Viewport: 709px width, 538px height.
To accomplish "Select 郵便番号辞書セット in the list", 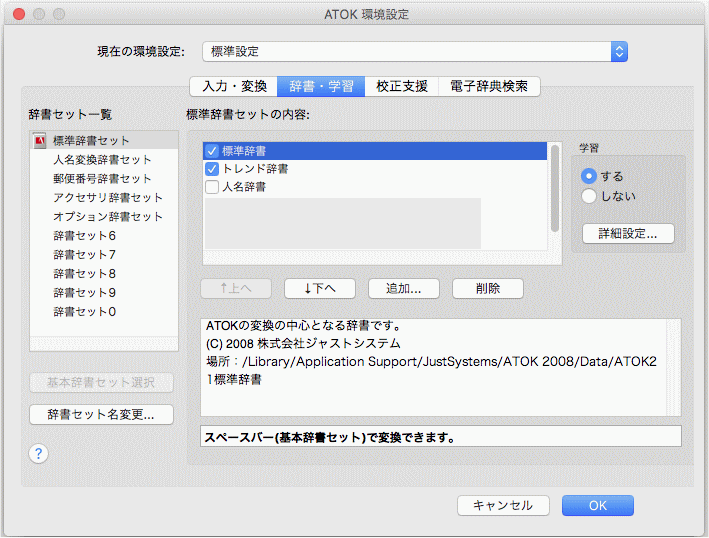I will pyautogui.click(x=104, y=179).
